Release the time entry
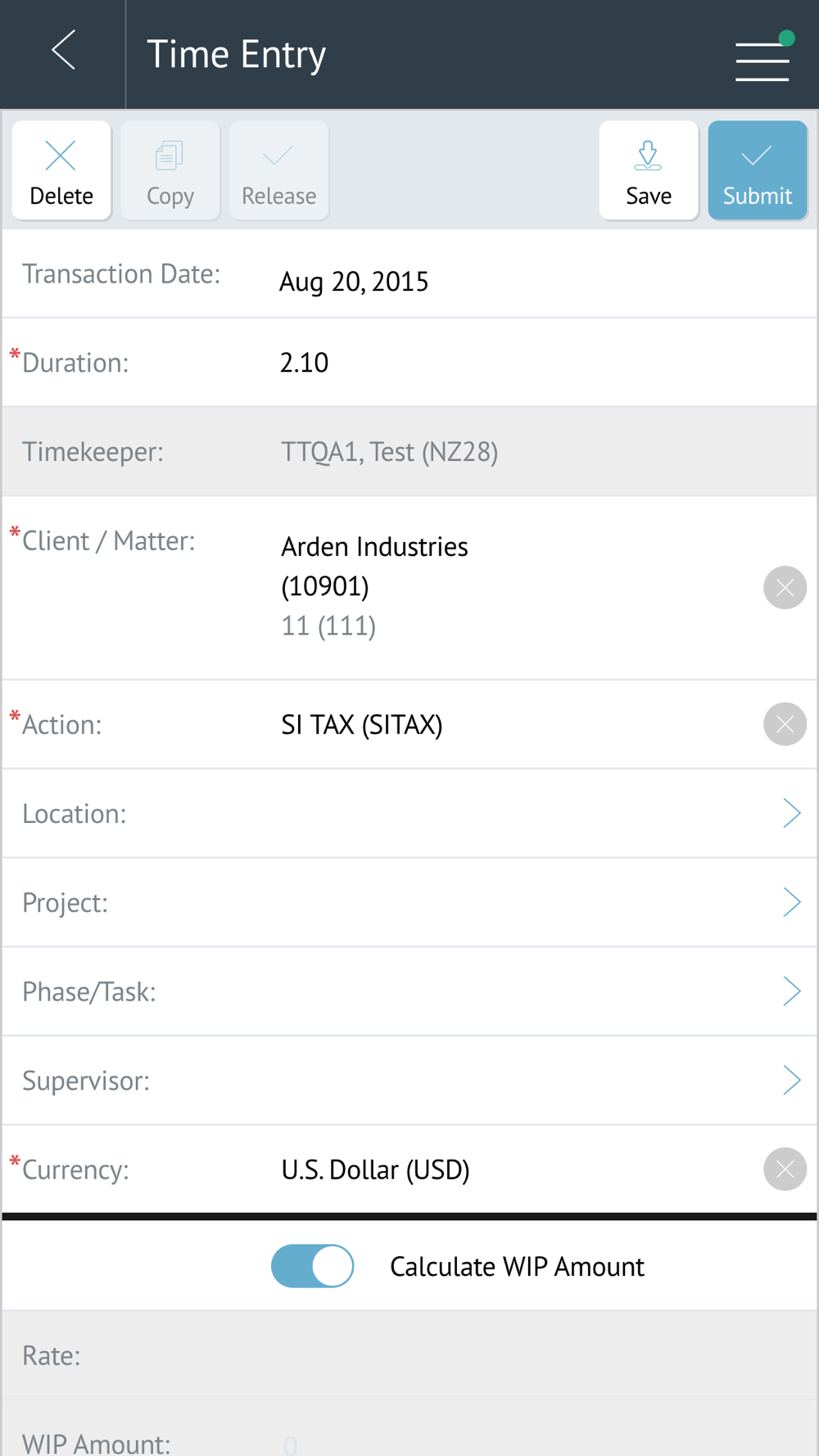 279,170
